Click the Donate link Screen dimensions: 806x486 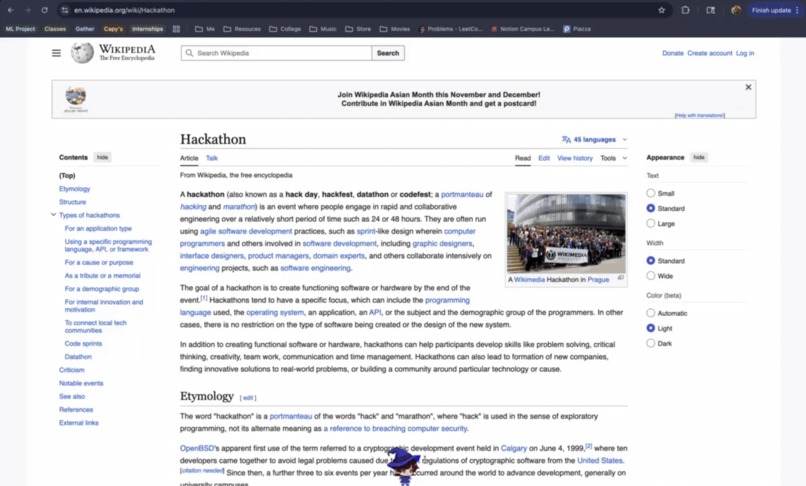[673, 53]
